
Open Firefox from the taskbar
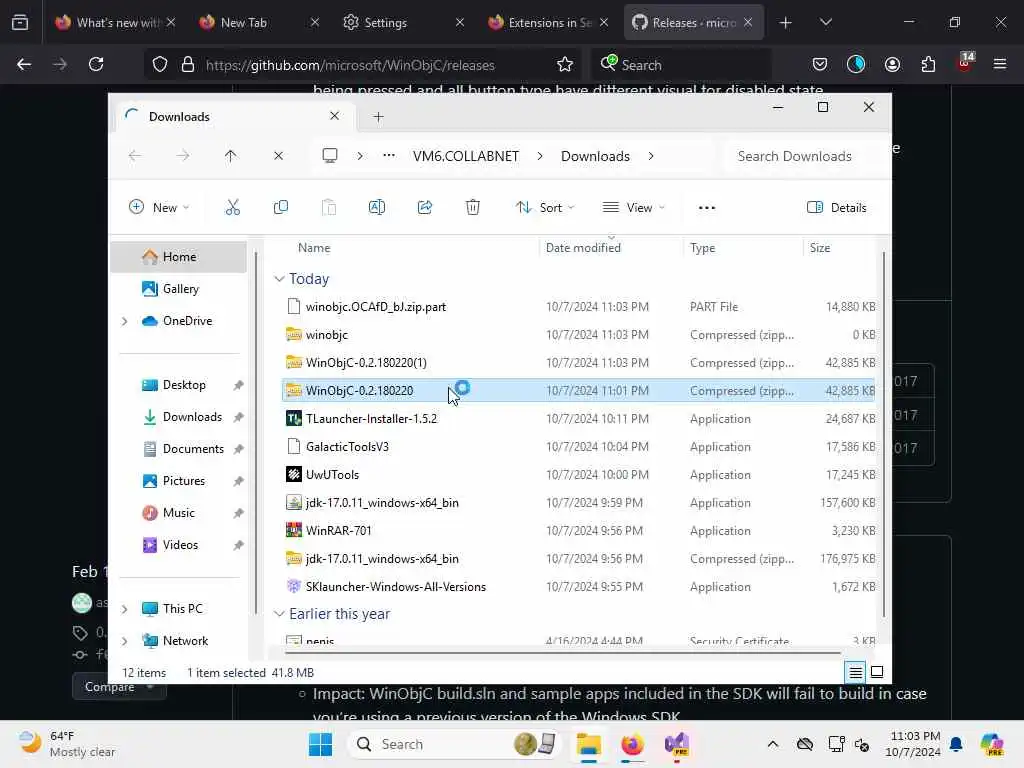point(632,744)
